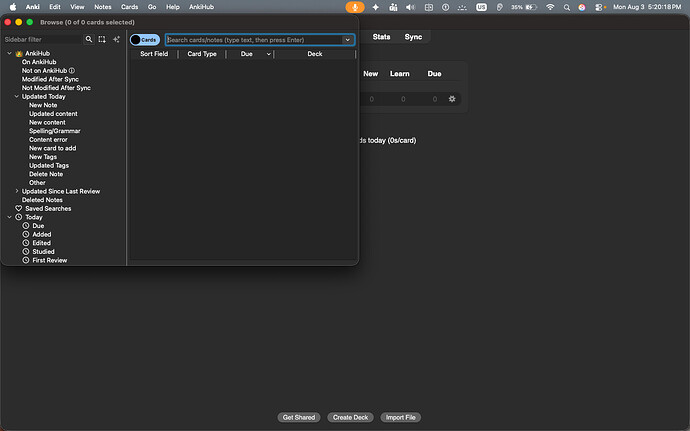Select Content error filter
Screen dimensions: 690x431
(48, 140)
